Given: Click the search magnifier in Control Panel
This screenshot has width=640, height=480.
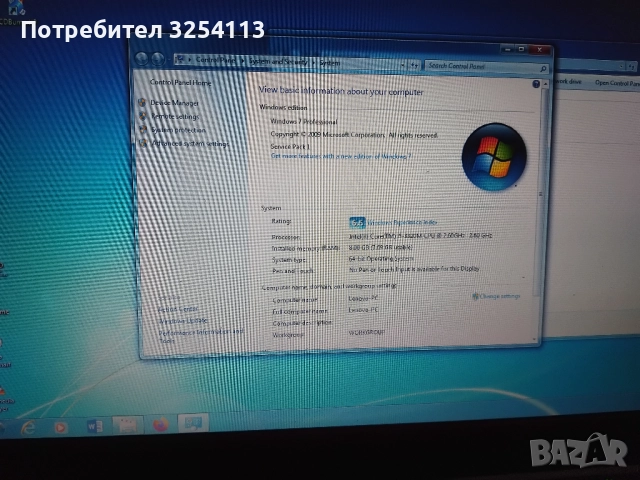Looking at the screenshot, I should (x=543, y=69).
